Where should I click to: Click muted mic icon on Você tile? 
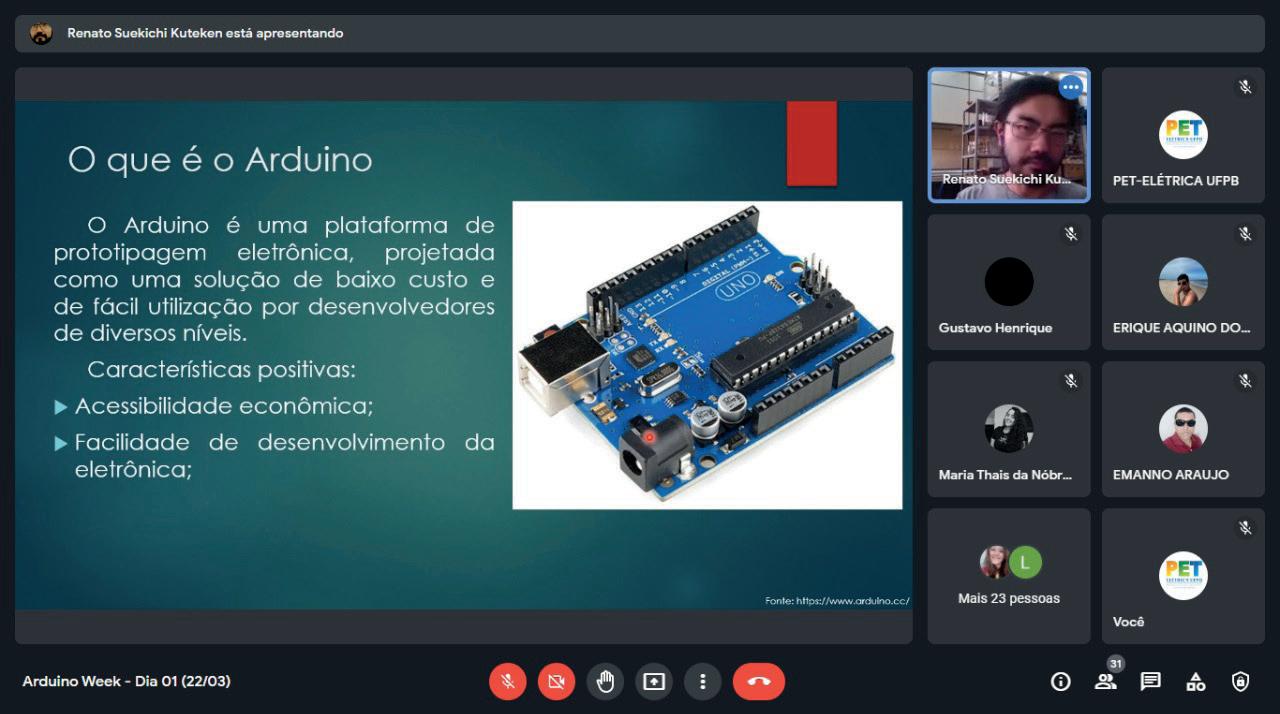click(x=1245, y=528)
